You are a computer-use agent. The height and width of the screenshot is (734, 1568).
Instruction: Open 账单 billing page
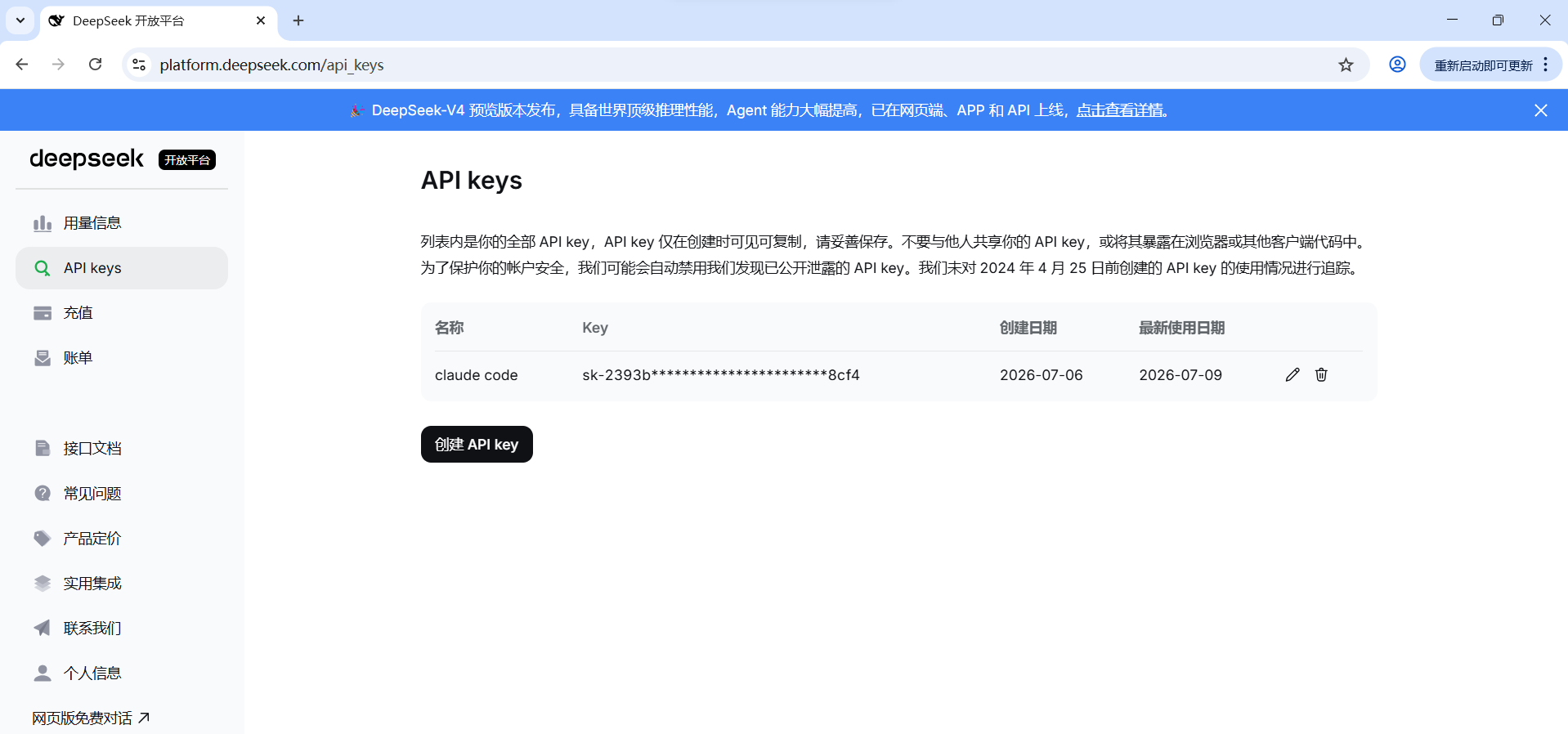[x=122, y=358]
